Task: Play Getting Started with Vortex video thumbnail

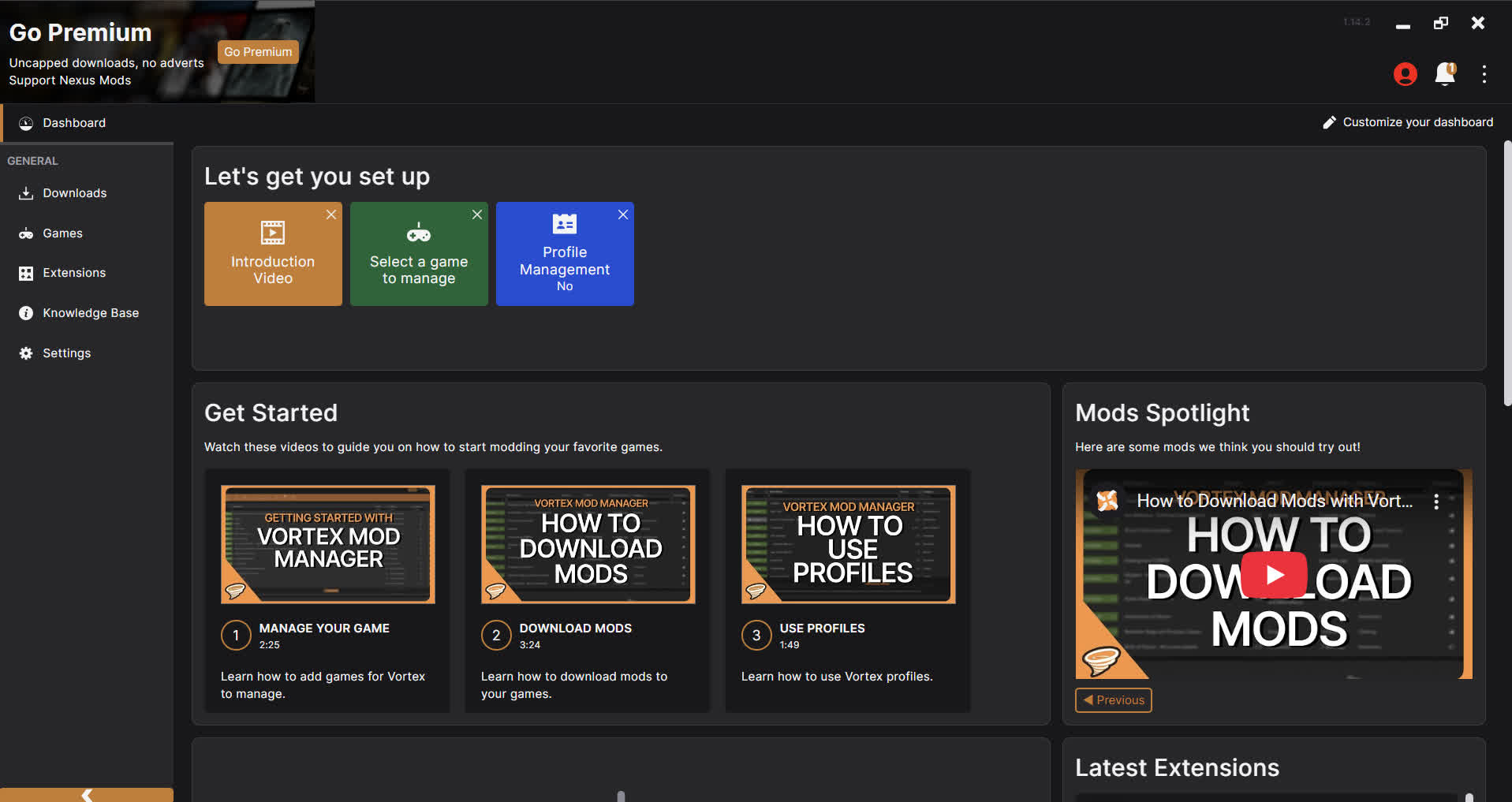Action: tap(328, 544)
